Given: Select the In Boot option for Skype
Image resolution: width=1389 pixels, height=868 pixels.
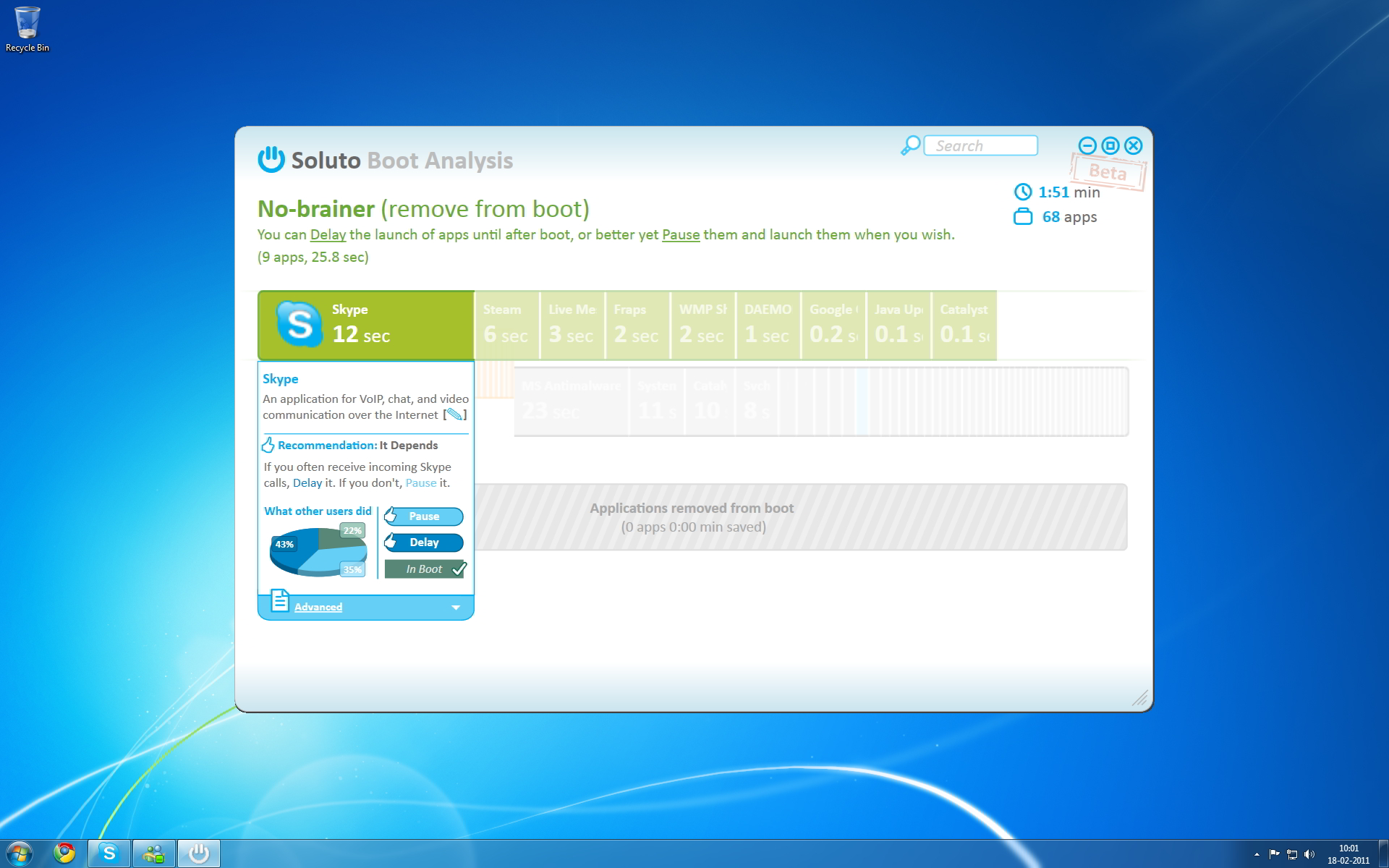Looking at the screenshot, I should point(425,569).
